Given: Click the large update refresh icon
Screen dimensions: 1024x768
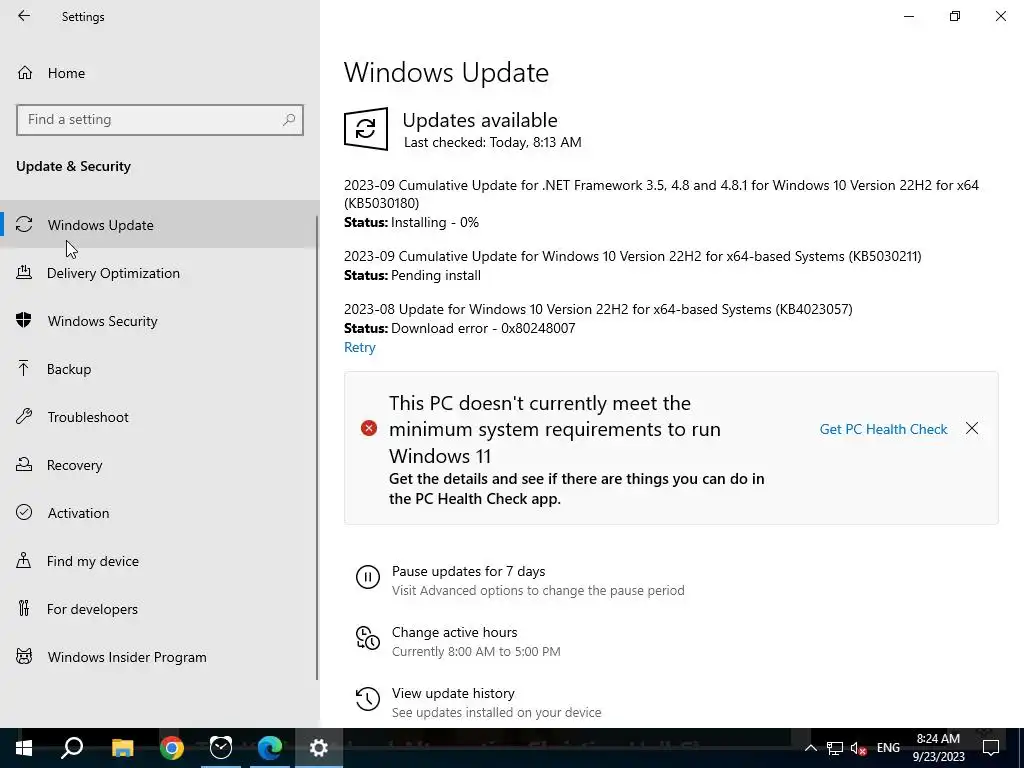Looking at the screenshot, I should pyautogui.click(x=366, y=129).
